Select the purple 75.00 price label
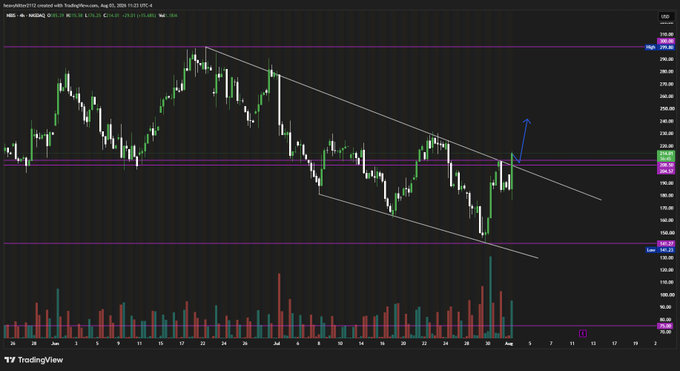This screenshot has width=680, height=371. pyautogui.click(x=666, y=326)
